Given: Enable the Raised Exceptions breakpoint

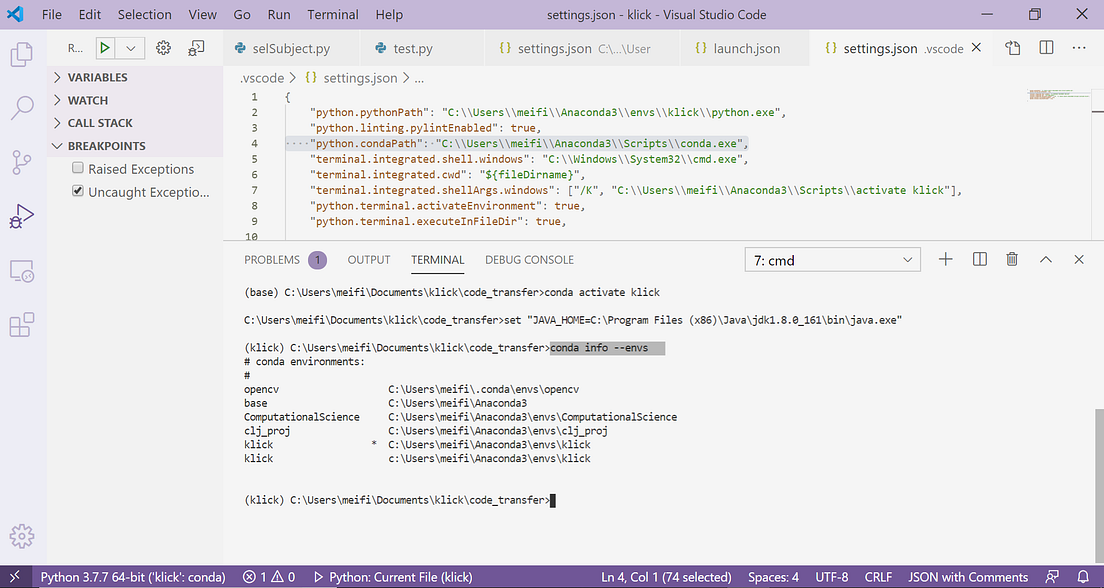Looking at the screenshot, I should point(77,168).
